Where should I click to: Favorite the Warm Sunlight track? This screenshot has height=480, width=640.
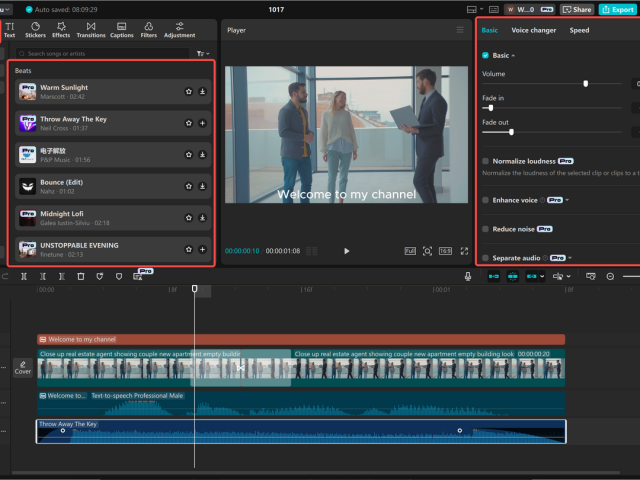tap(188, 92)
